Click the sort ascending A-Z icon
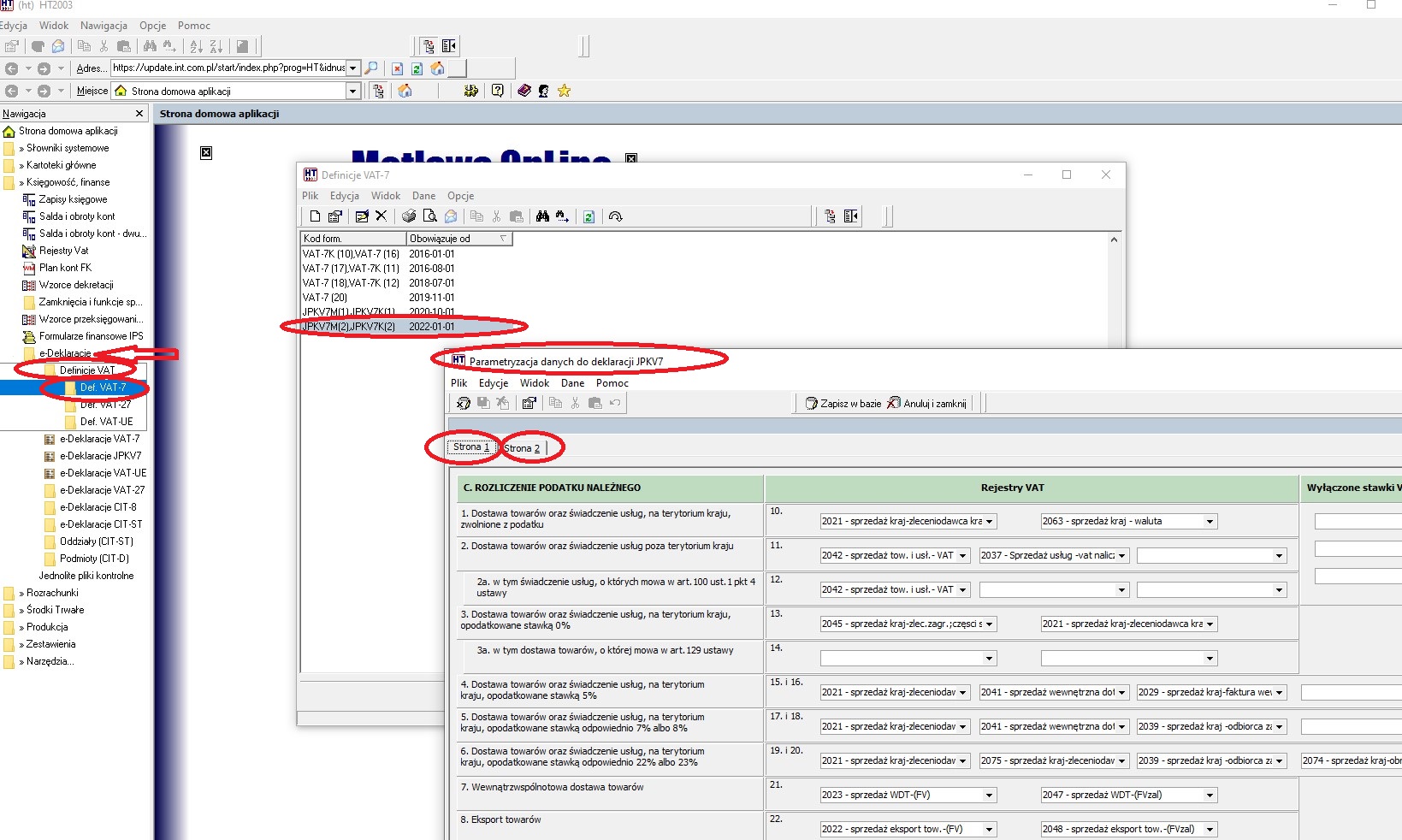Viewport: 1402px width, 840px height. 196,46
